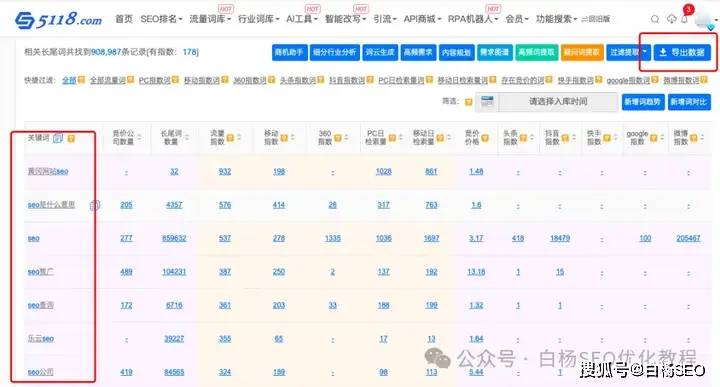Click help icon next to 移动指数词 filter
This screenshot has width=720, height=387.
[225, 80]
